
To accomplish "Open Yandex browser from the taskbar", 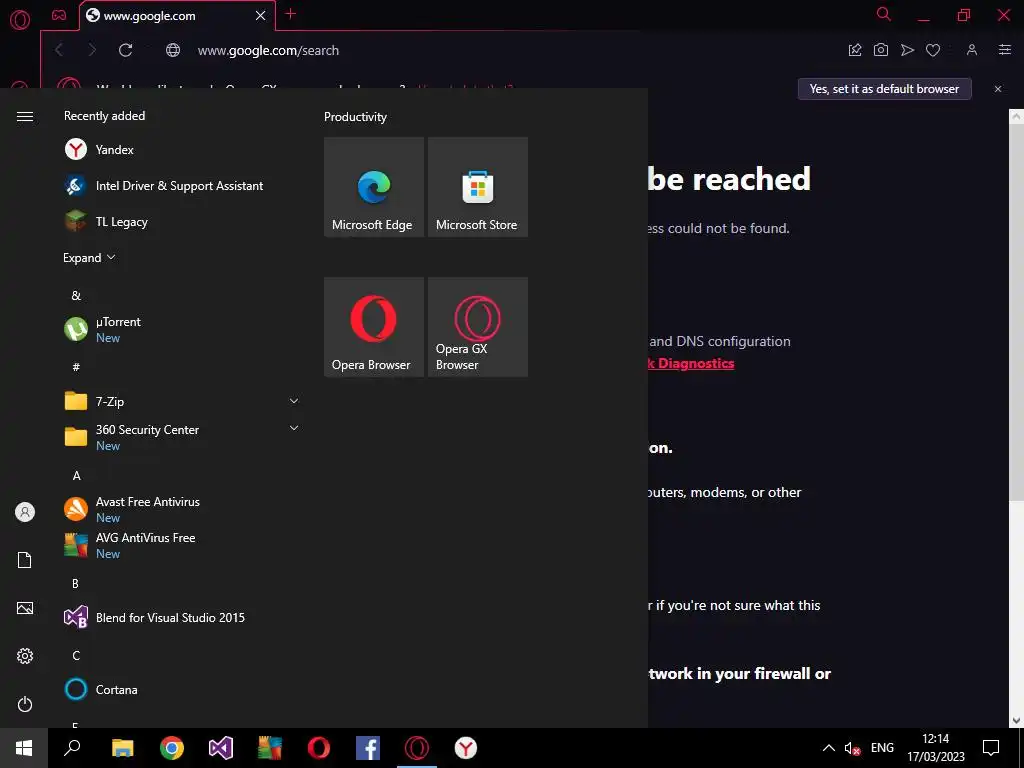I will [466, 748].
